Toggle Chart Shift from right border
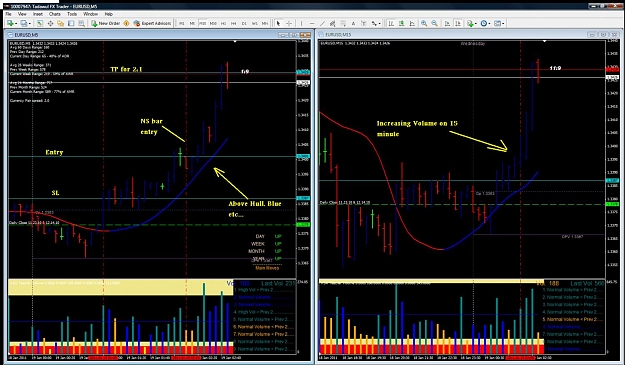The height and width of the screenshot is (365, 625). click(458, 24)
